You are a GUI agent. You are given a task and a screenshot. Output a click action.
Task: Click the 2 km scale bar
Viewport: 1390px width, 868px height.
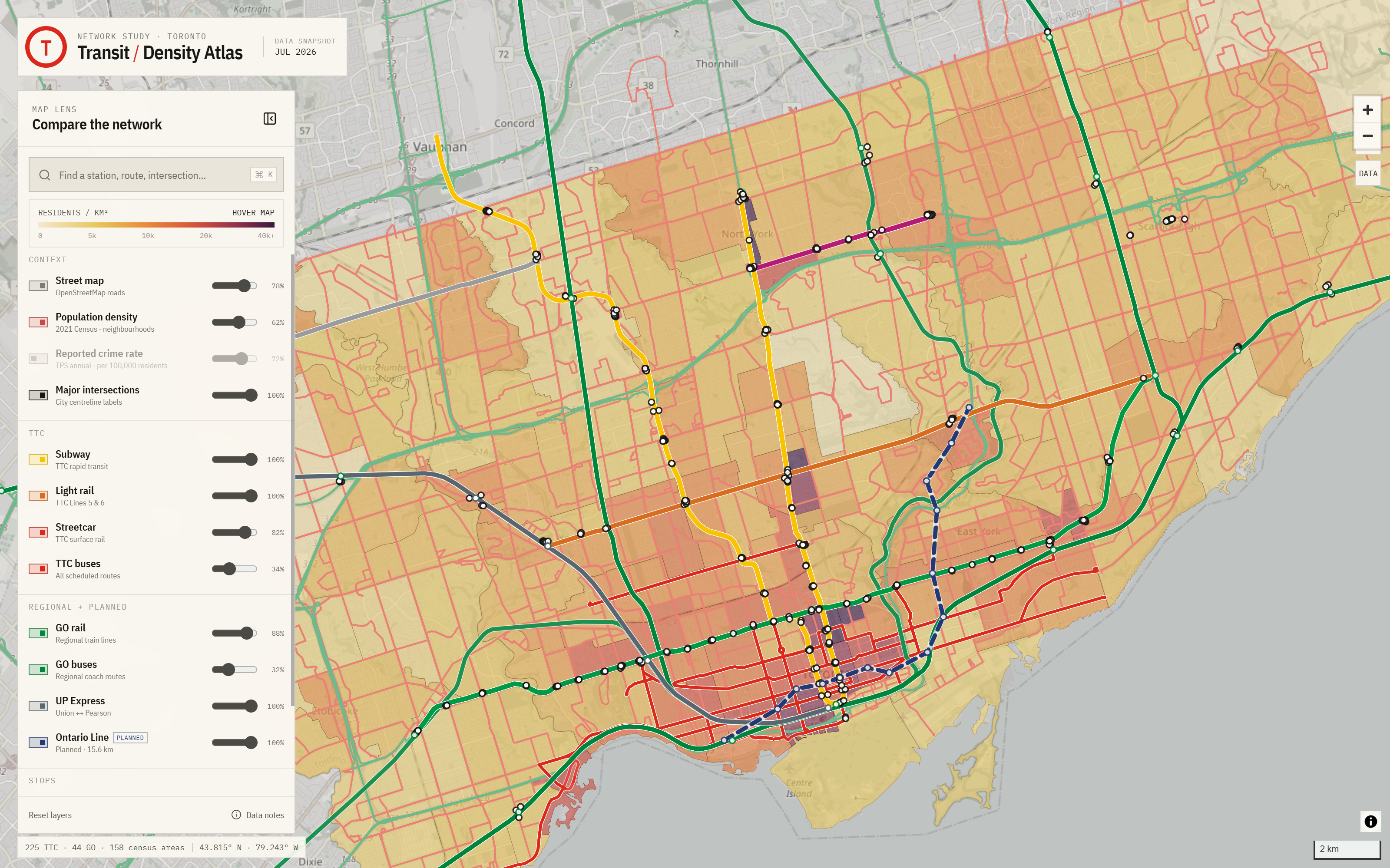tap(1347, 849)
